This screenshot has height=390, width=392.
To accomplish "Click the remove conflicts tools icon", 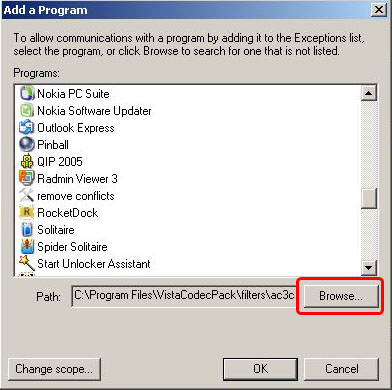I will click(27, 195).
